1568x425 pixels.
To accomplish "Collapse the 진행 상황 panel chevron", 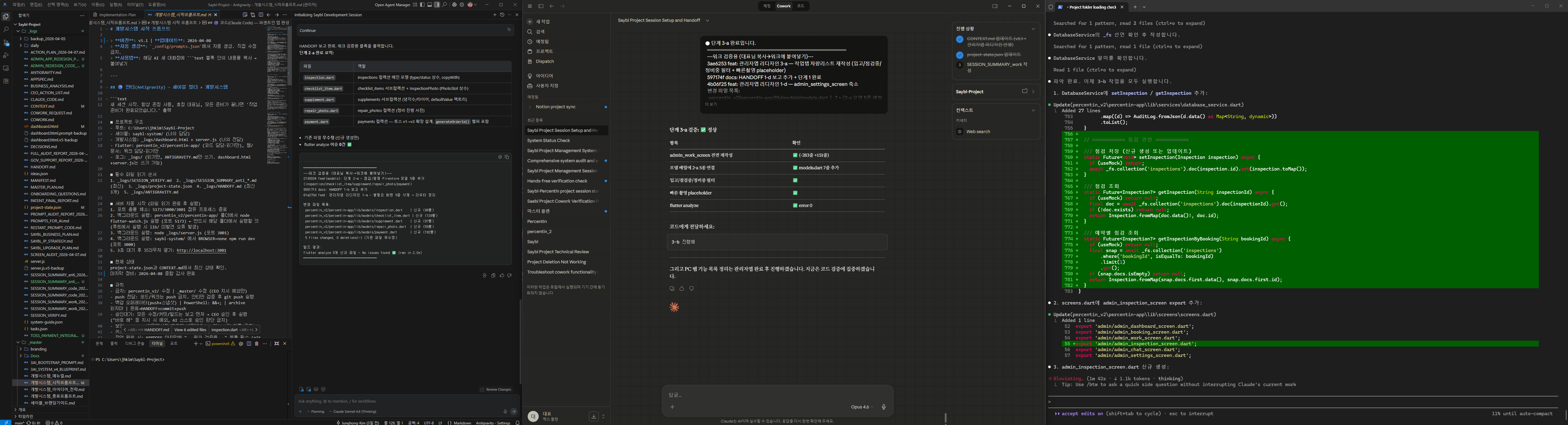I will coord(1033,29).
